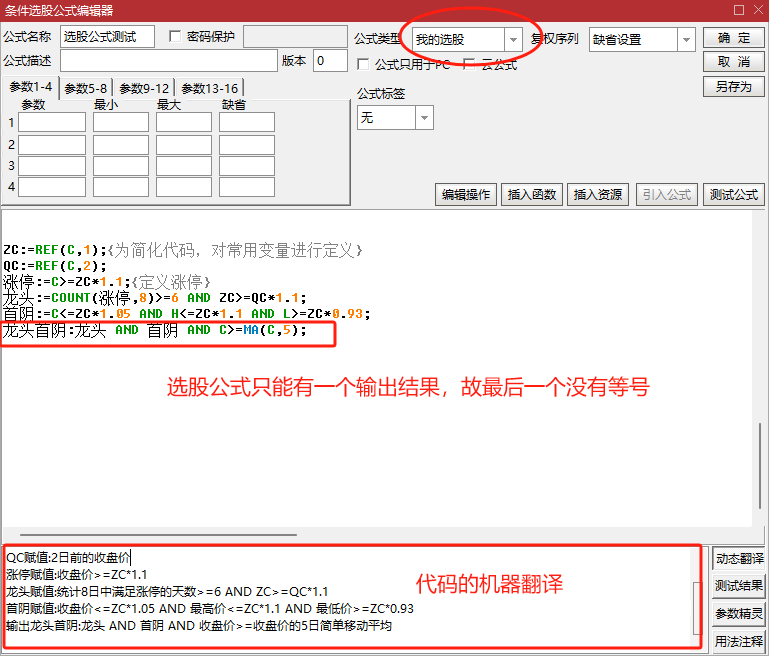Screen dimensions: 769x656
Task: Click row 4 最大 field
Action: tap(184, 187)
